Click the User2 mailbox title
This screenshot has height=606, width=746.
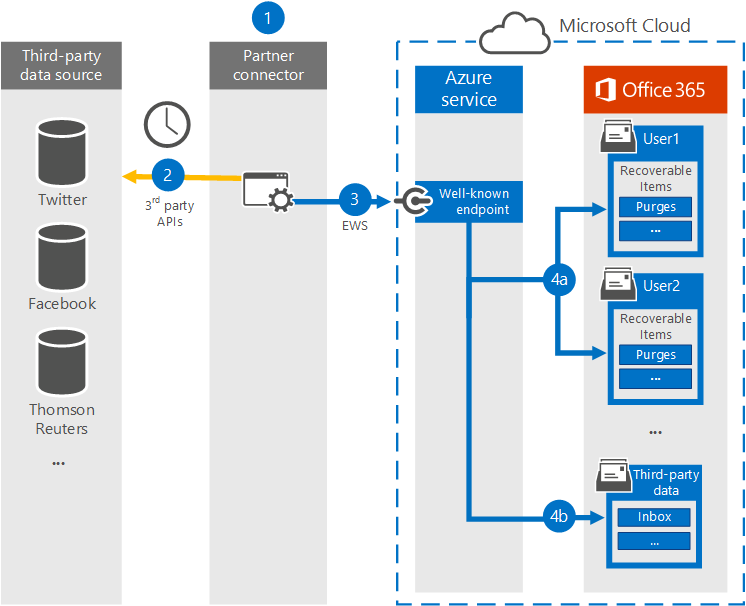point(661,286)
